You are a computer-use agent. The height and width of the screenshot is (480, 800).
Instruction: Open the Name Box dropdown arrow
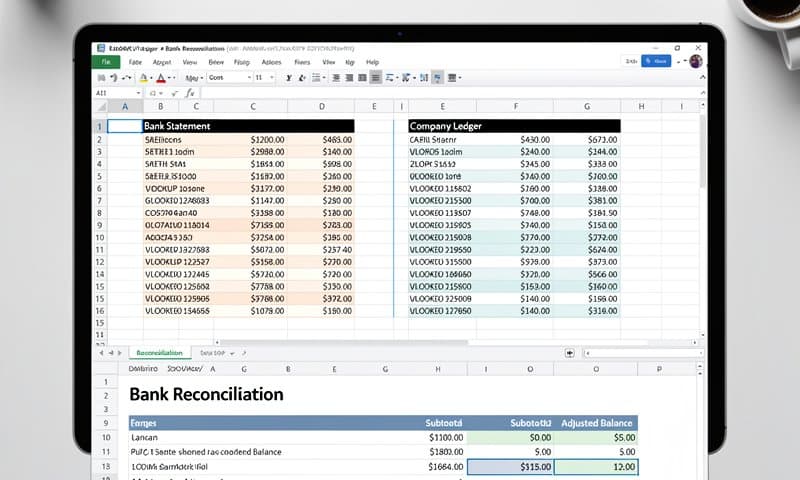click(138, 93)
